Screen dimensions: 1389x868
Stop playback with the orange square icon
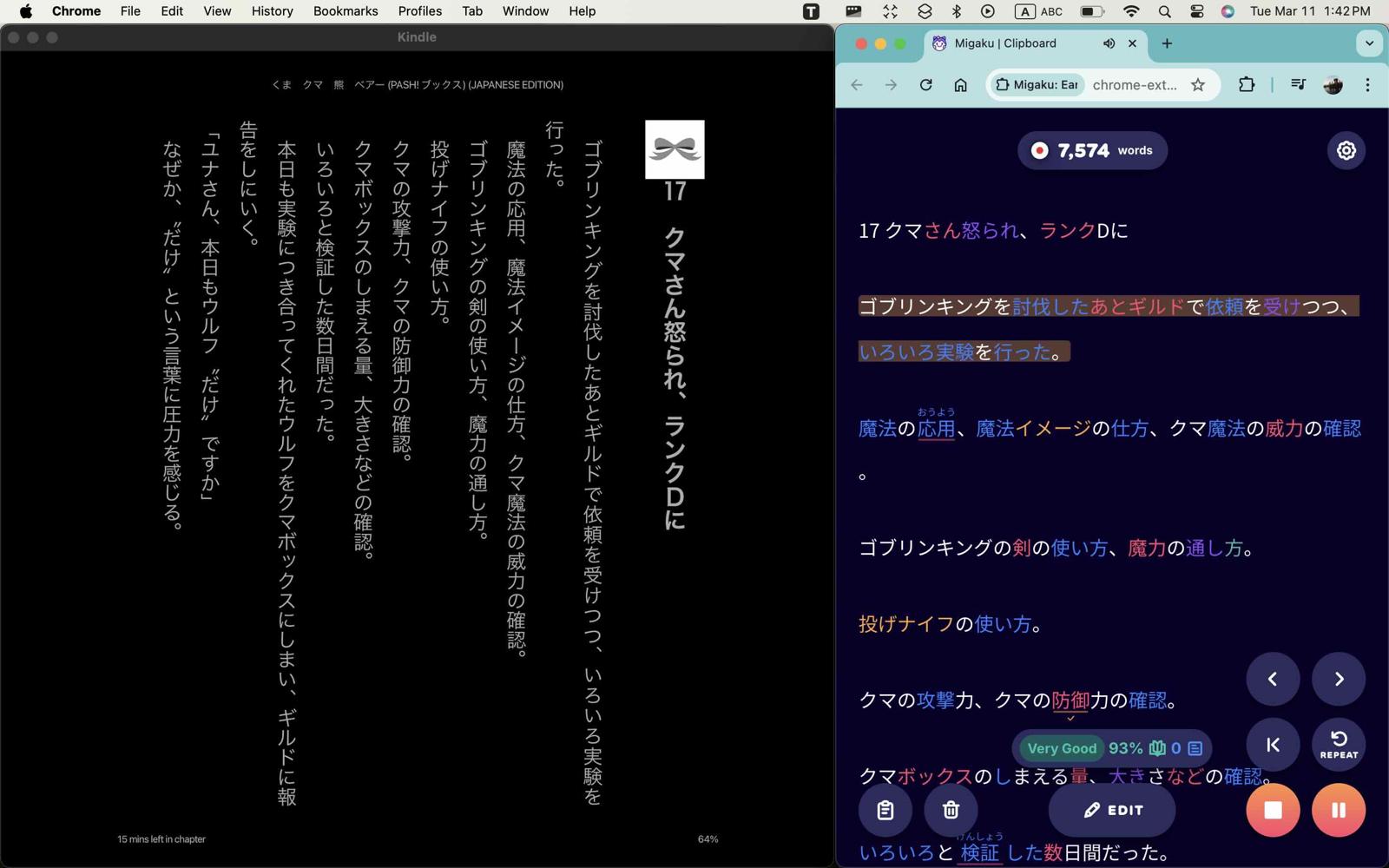tap(1272, 810)
